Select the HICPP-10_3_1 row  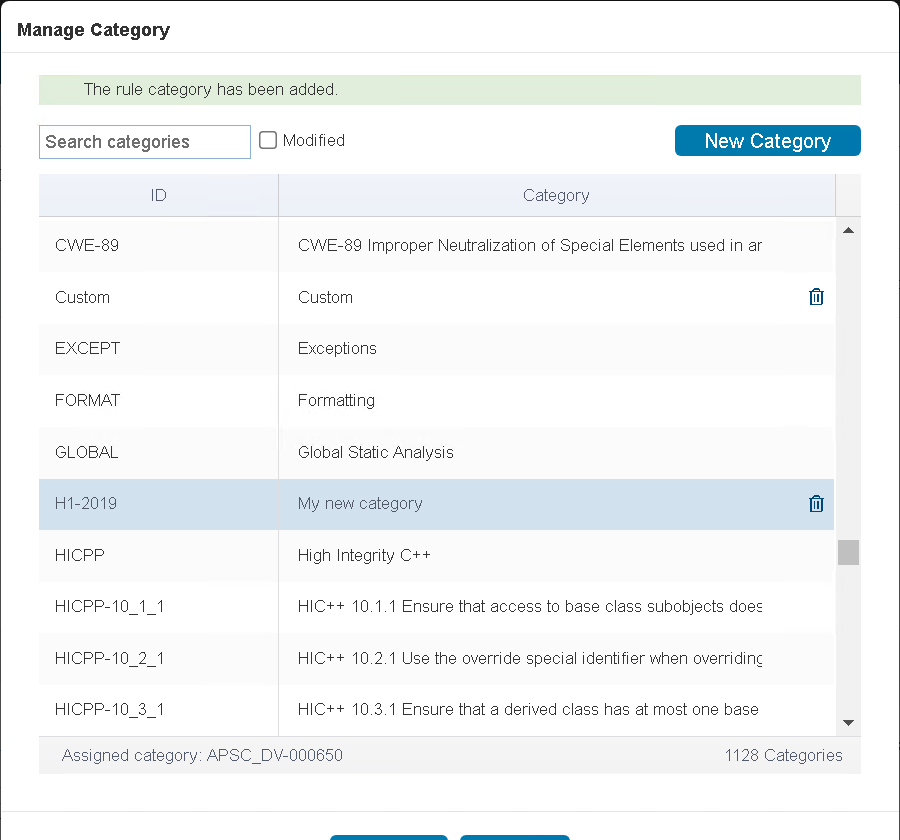pyautogui.click(x=436, y=710)
